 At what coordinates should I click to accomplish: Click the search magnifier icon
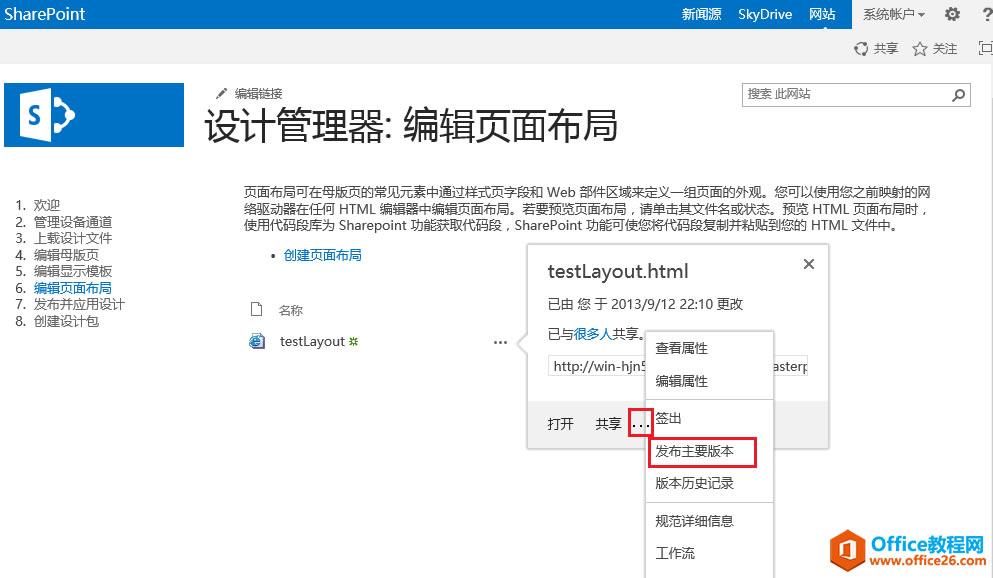pyautogui.click(x=959, y=94)
